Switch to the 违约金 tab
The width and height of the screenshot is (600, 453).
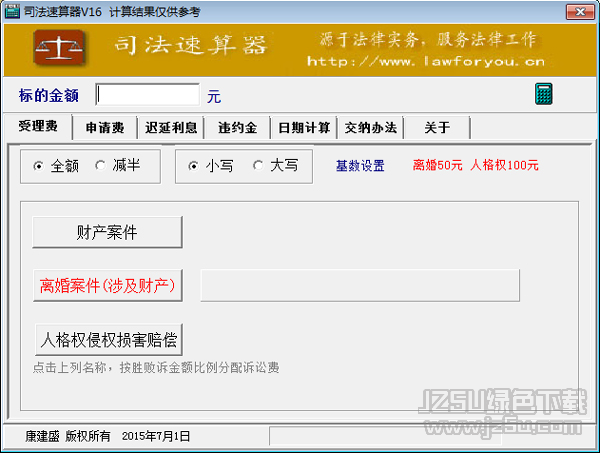pyautogui.click(x=237, y=128)
